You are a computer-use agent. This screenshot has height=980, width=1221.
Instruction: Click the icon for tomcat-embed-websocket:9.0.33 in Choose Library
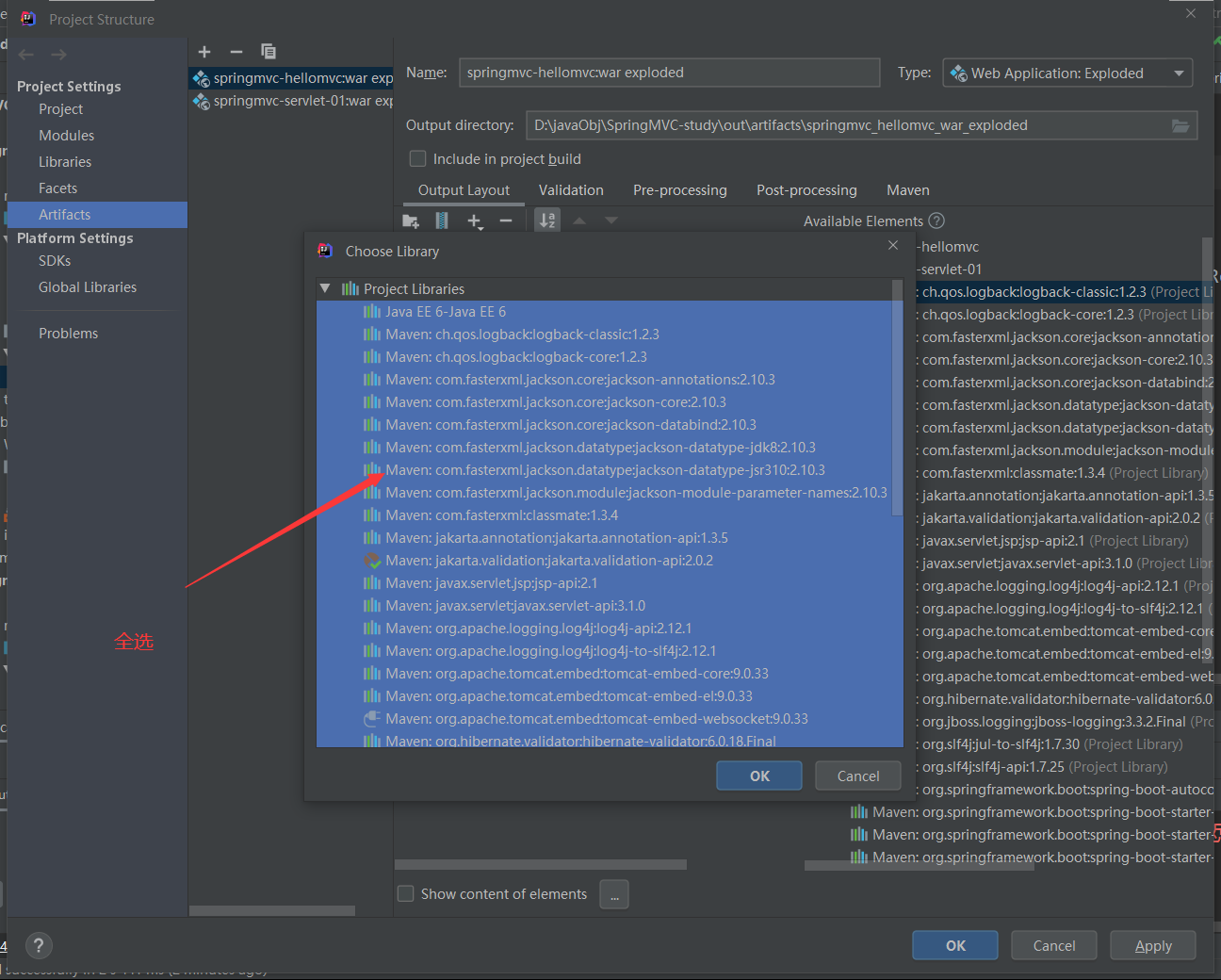pyautogui.click(x=372, y=719)
